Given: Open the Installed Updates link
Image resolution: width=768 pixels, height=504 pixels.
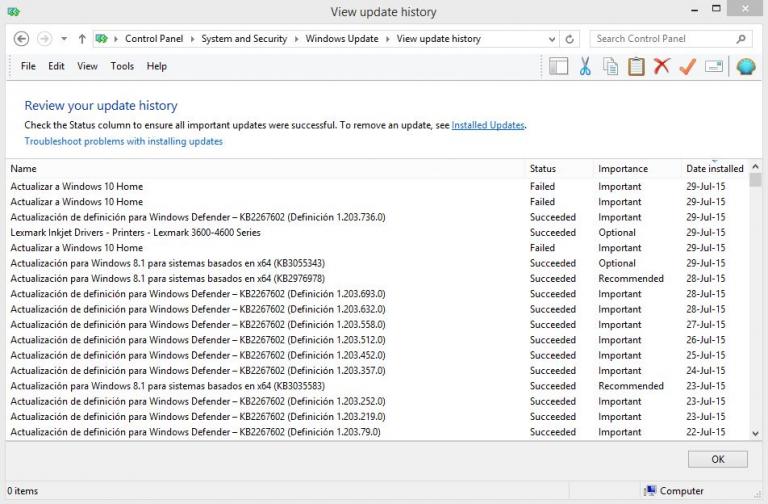Looking at the screenshot, I should point(488,125).
